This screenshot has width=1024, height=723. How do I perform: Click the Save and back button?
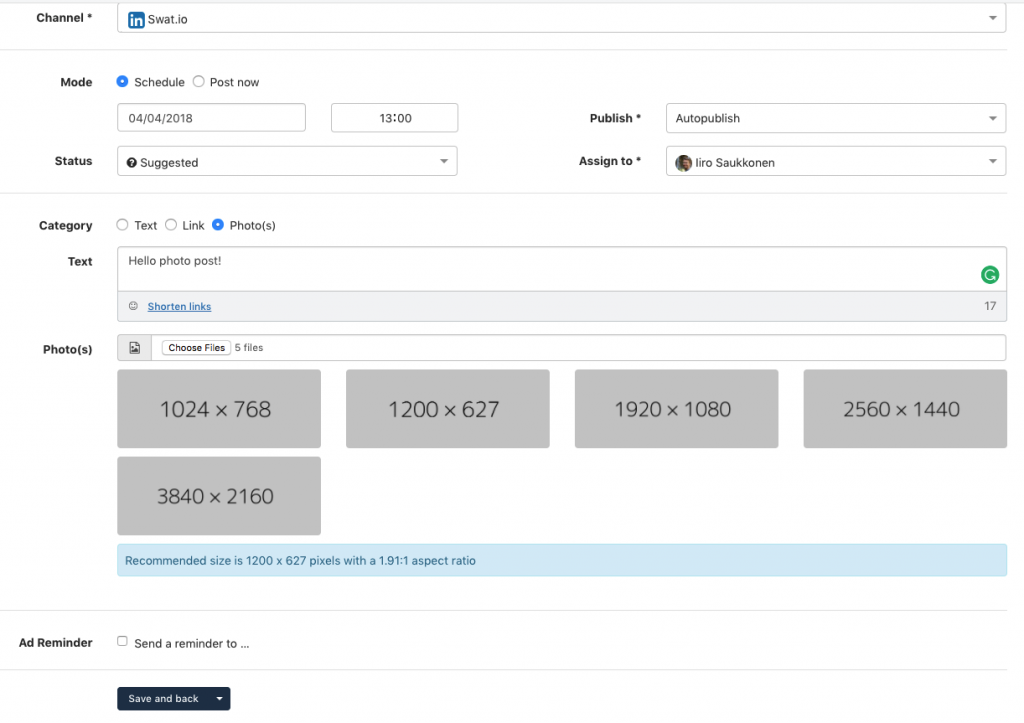click(163, 699)
